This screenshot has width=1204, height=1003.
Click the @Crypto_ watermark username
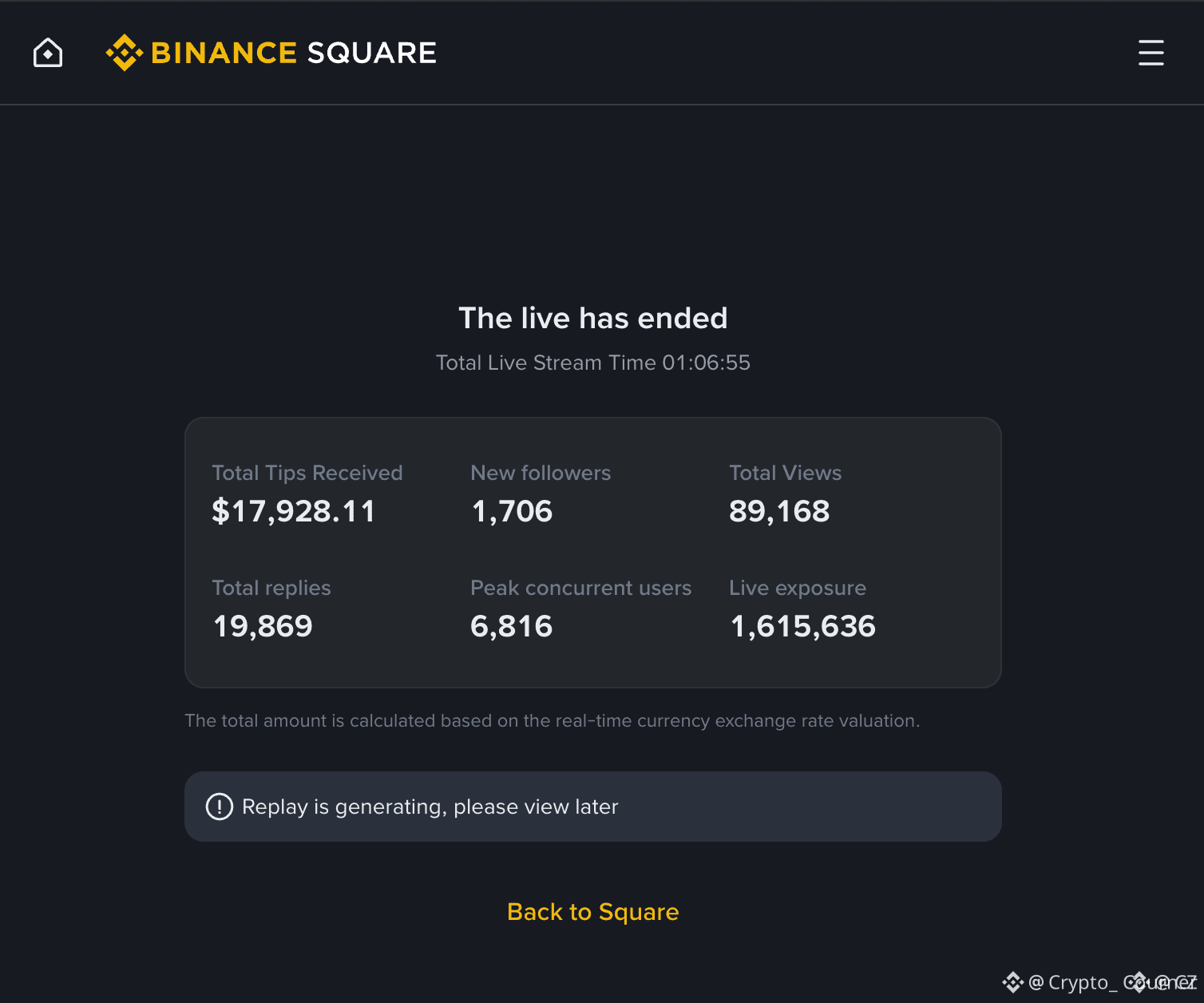point(1072,982)
